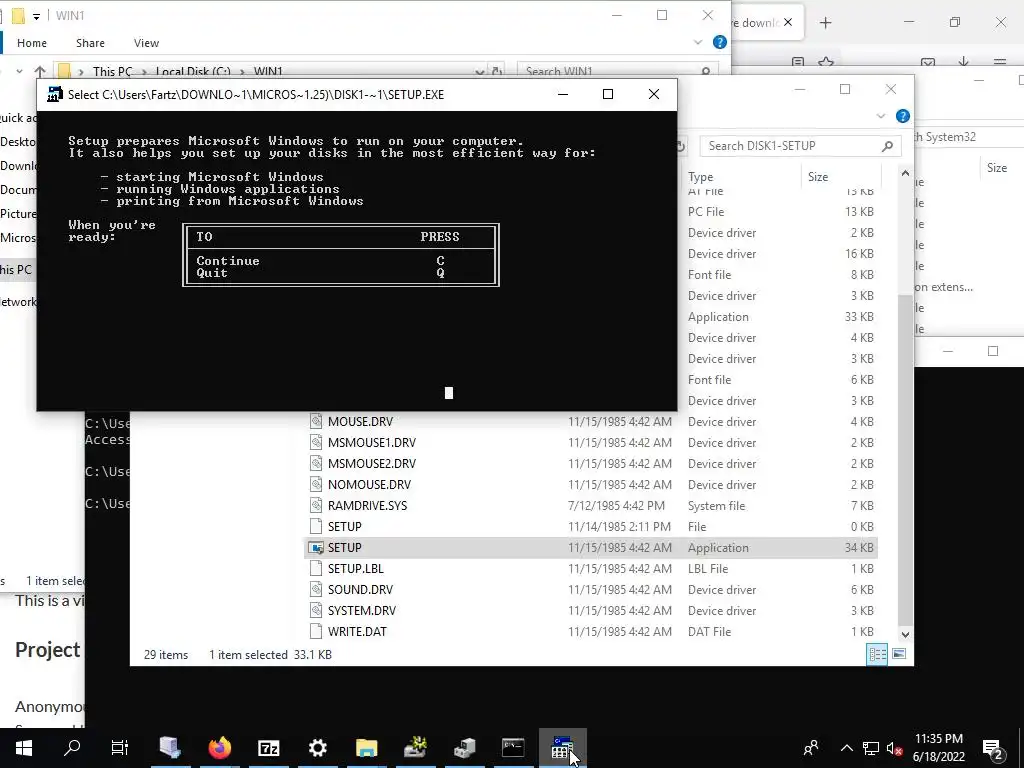The height and width of the screenshot is (768, 1024).
Task: Open the View ribbon tab in WIN1 window
Action: coord(146,43)
